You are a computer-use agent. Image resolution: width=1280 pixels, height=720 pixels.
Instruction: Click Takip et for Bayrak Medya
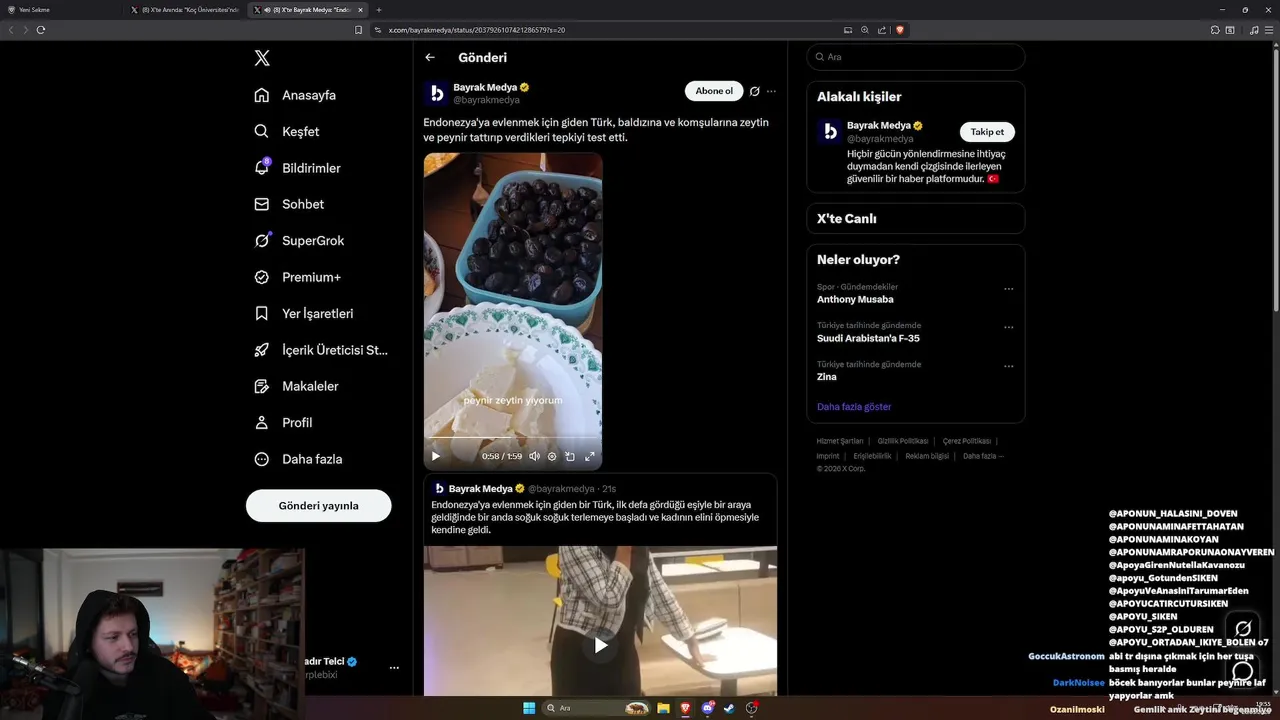pos(987,132)
